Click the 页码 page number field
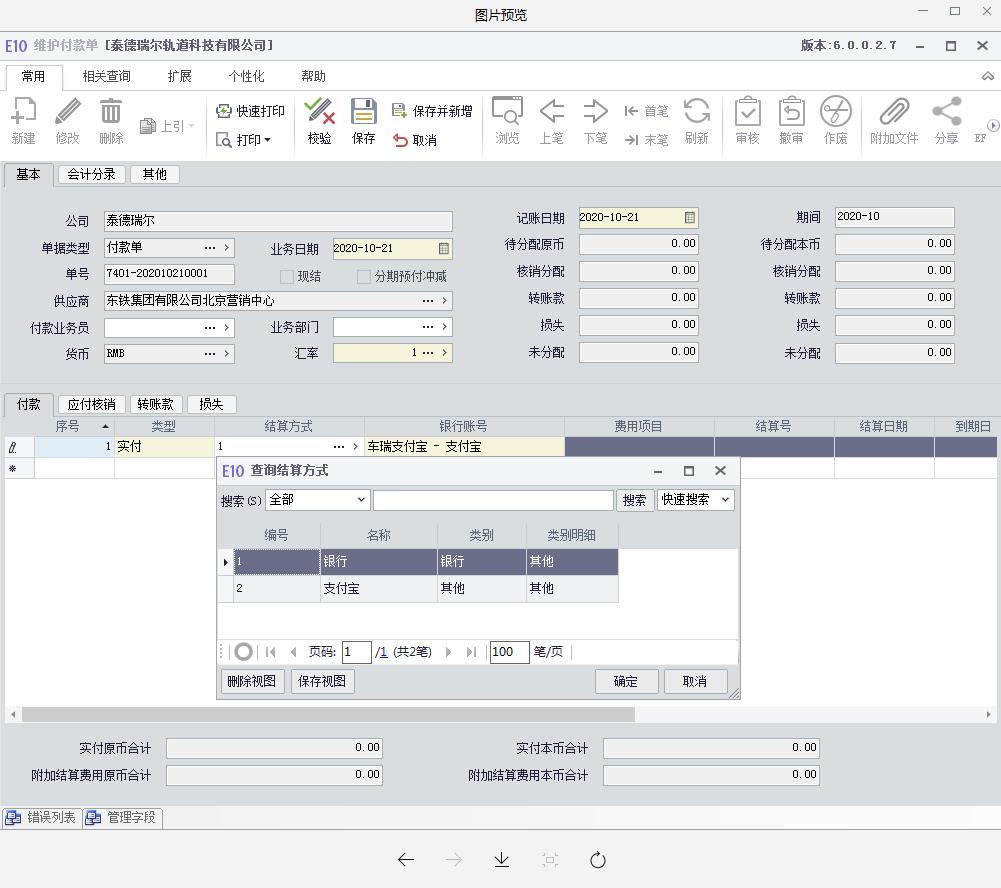 (357, 652)
